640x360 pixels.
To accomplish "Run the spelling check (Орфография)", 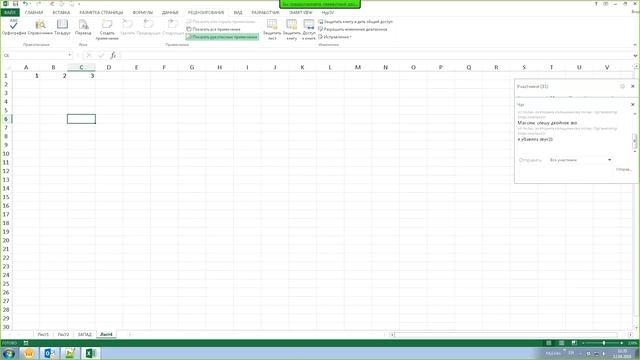I will [13, 27].
